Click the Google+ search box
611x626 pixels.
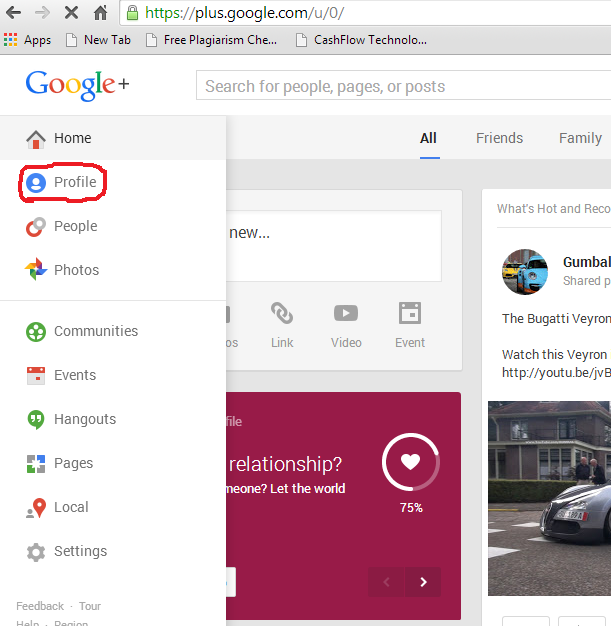pyautogui.click(x=400, y=86)
